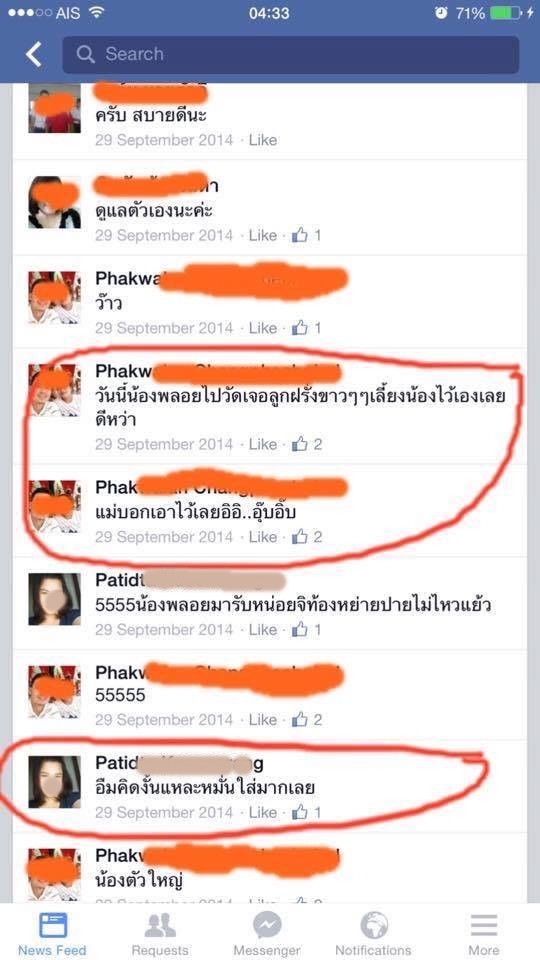The image size is (540, 960).
Task: Open commenter name above '5555น้องพลอย' comment
Action: tap(190, 580)
